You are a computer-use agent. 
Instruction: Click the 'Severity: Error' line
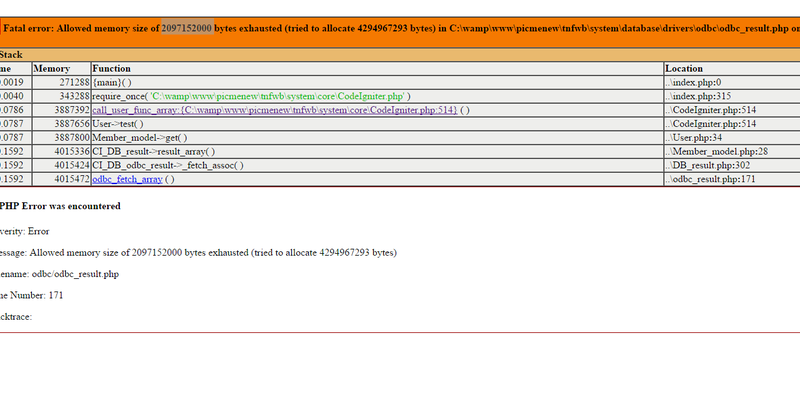24,231
